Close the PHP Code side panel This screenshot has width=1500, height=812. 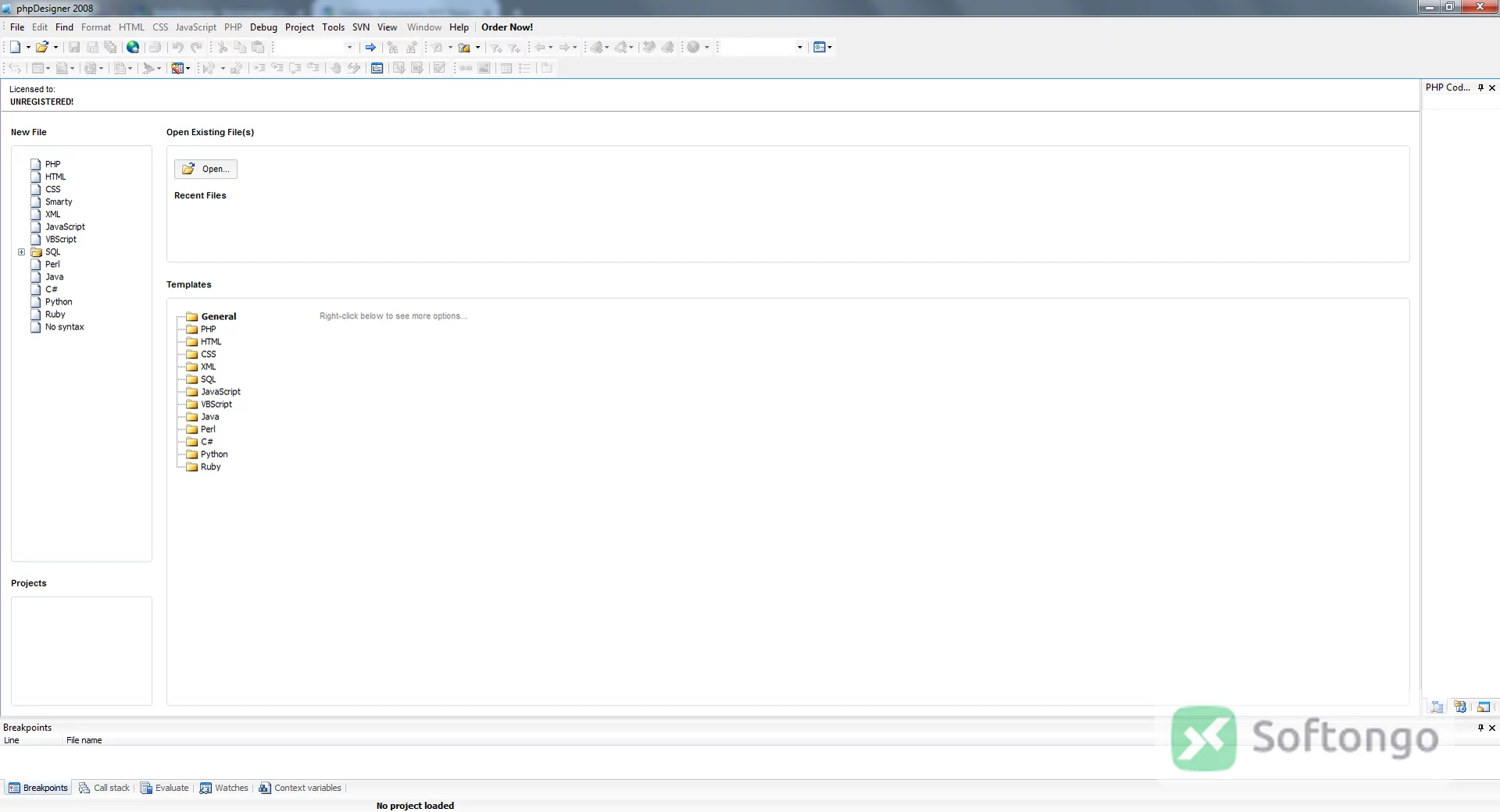pos(1492,87)
